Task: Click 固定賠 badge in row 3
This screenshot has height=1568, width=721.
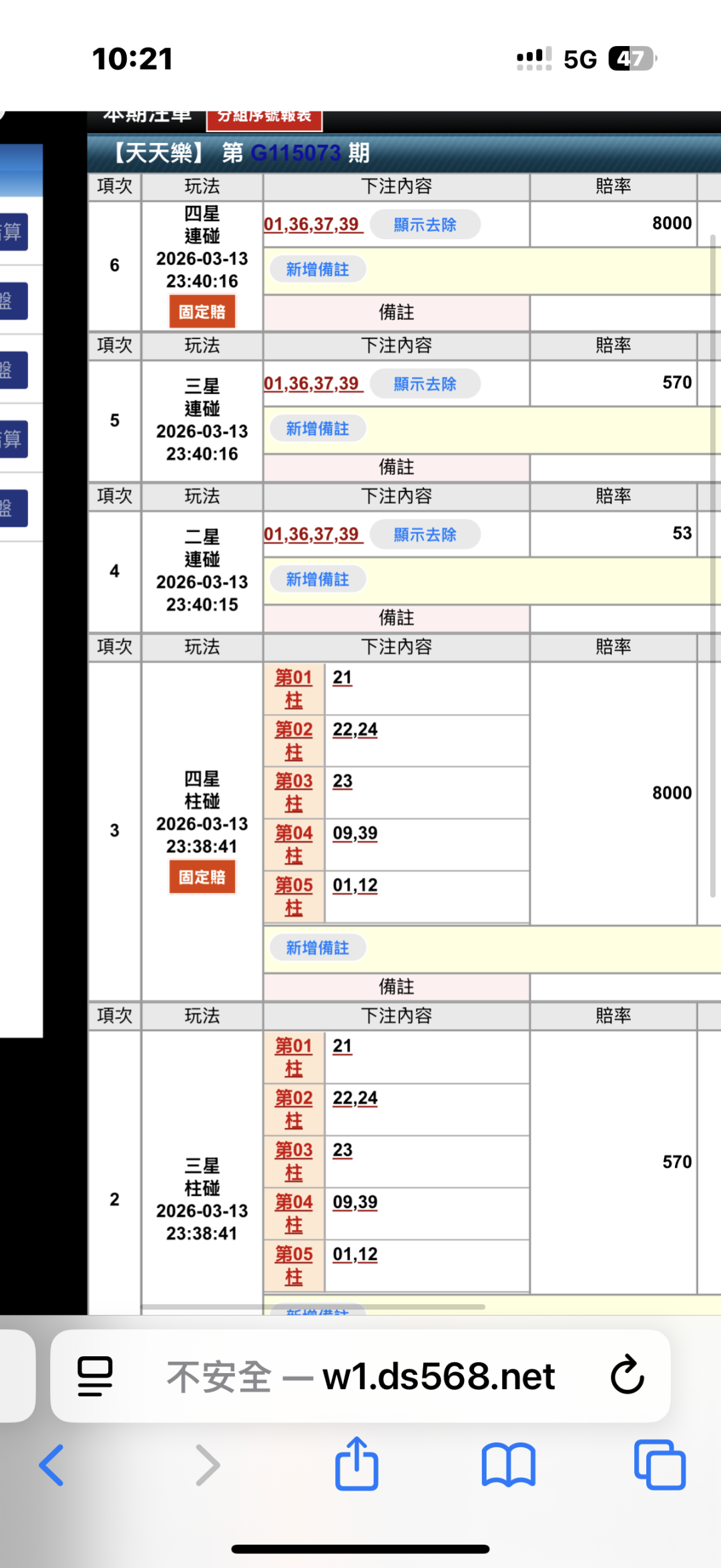Action: pos(202,877)
